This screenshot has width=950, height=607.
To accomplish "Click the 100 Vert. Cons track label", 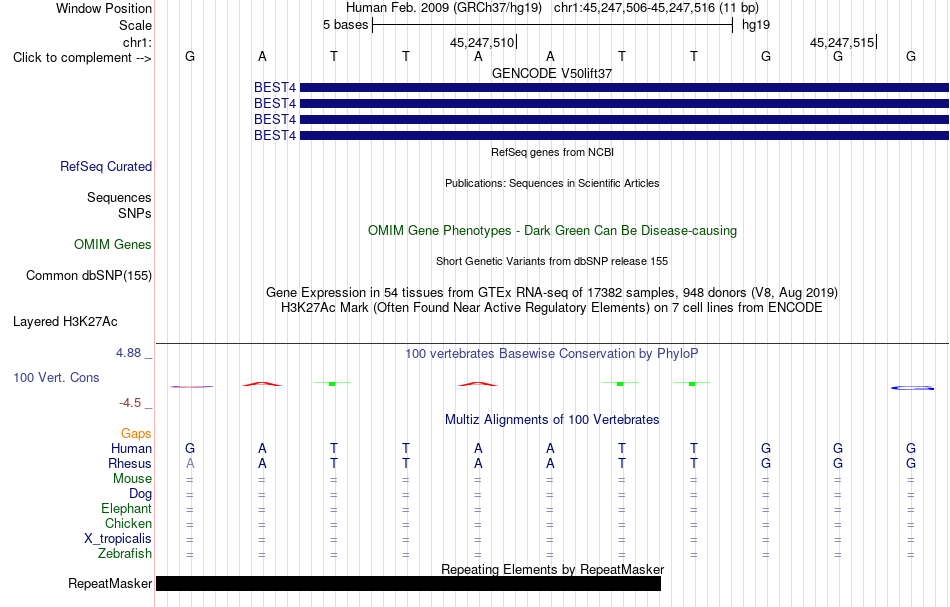I will (56, 378).
